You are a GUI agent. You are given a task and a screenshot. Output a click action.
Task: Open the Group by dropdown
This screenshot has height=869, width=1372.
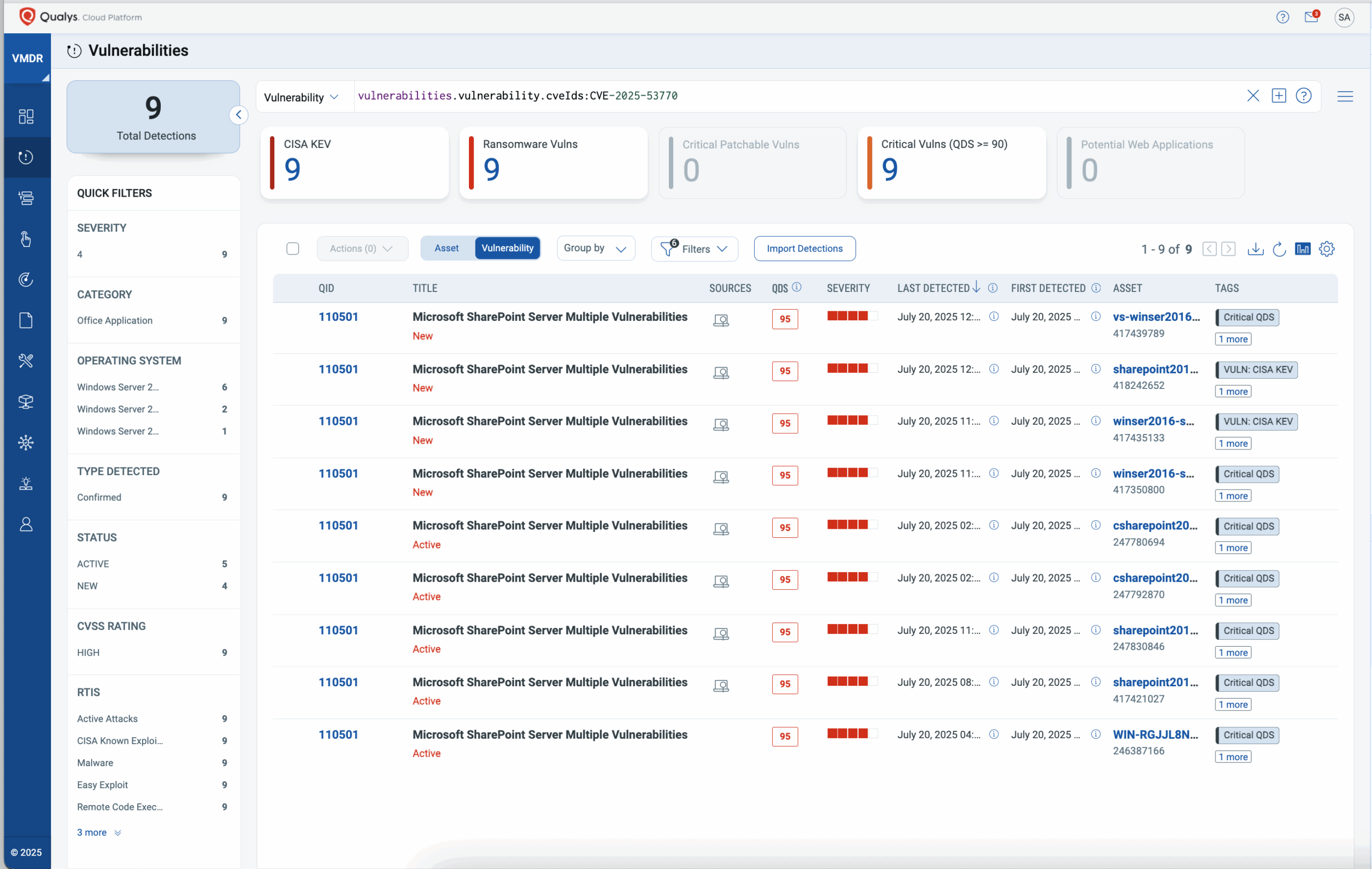coord(595,248)
